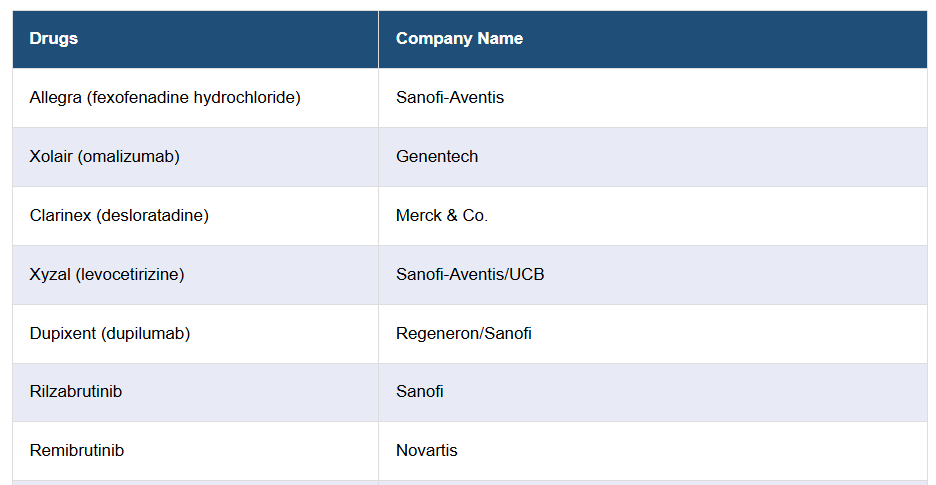Click the Rilzabrutinib drug cell
This screenshot has height=485, width=936.
[76, 392]
